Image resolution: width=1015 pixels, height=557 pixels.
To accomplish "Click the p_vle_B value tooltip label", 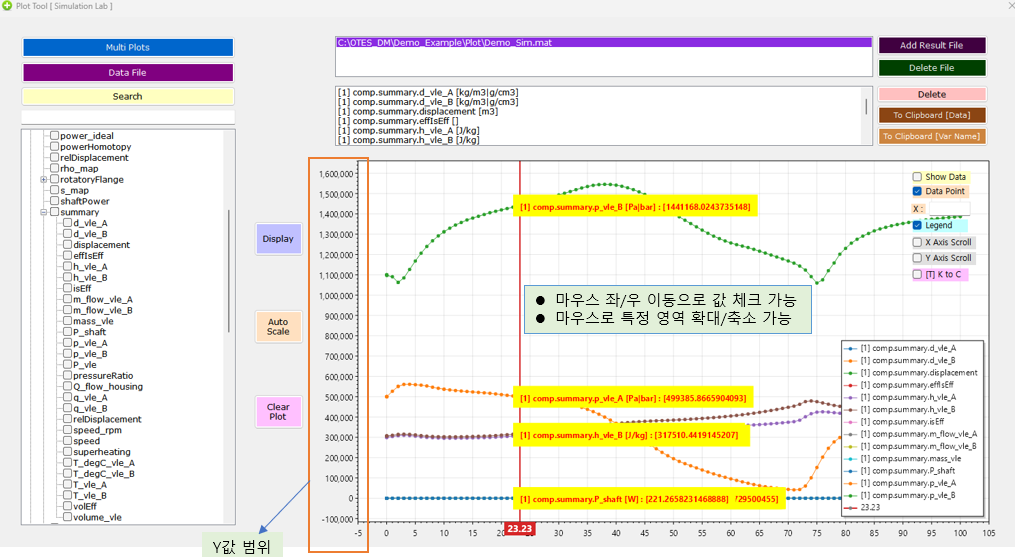I will (x=635, y=207).
